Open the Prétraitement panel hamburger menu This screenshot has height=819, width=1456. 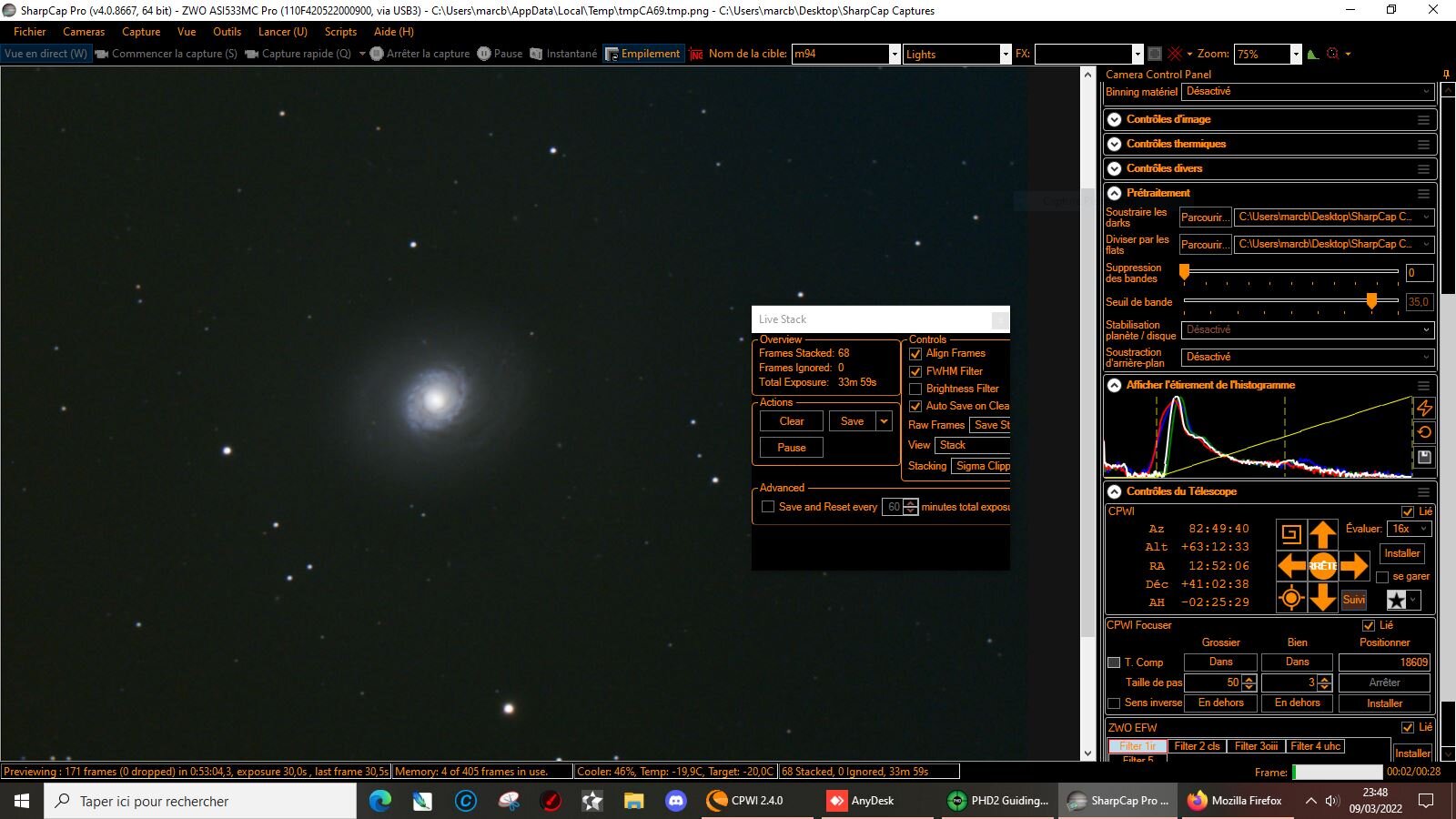pyautogui.click(x=1423, y=194)
